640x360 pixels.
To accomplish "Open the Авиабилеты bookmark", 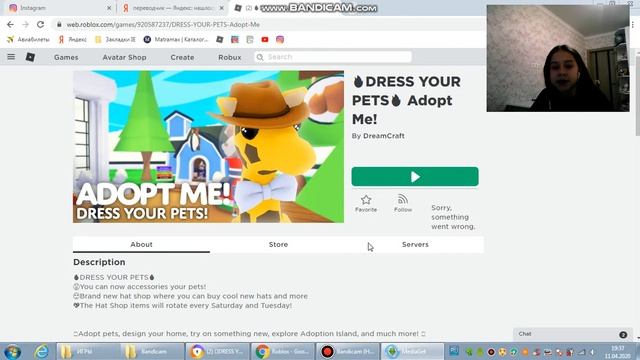I will [x=28, y=40].
